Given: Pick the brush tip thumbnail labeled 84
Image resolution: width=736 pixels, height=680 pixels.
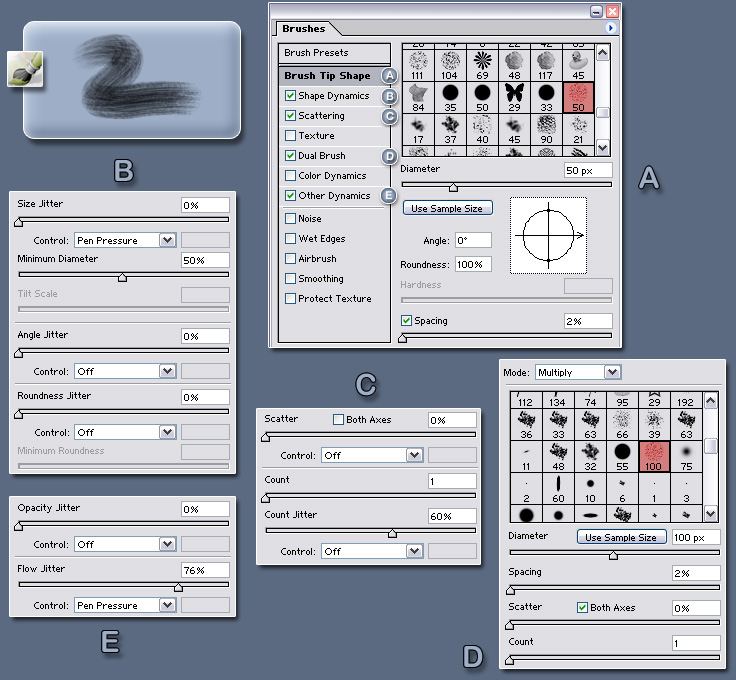Looking at the screenshot, I should click(x=419, y=100).
